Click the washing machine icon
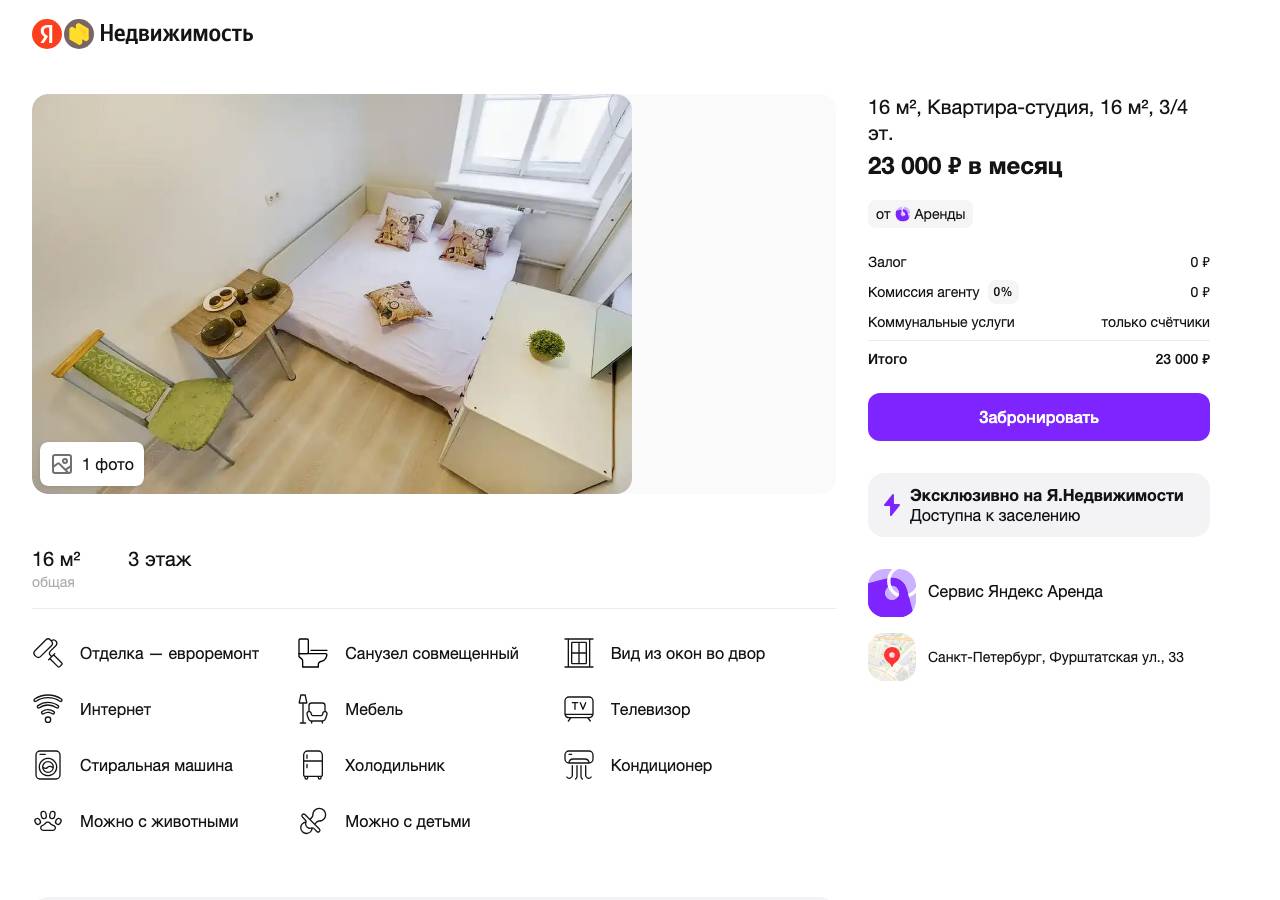 pos(48,765)
